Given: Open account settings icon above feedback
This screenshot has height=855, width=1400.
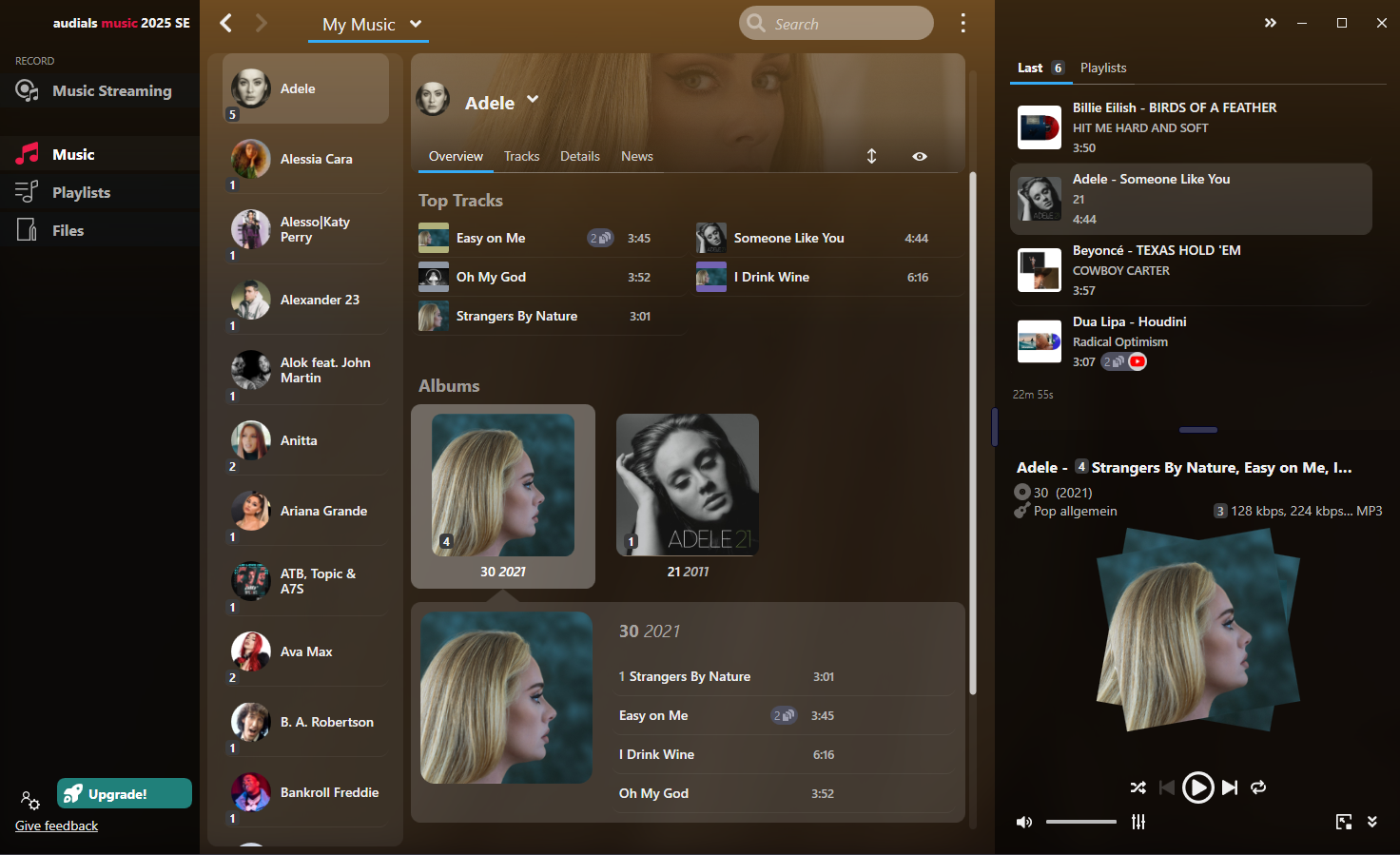Looking at the screenshot, I should coord(30,800).
